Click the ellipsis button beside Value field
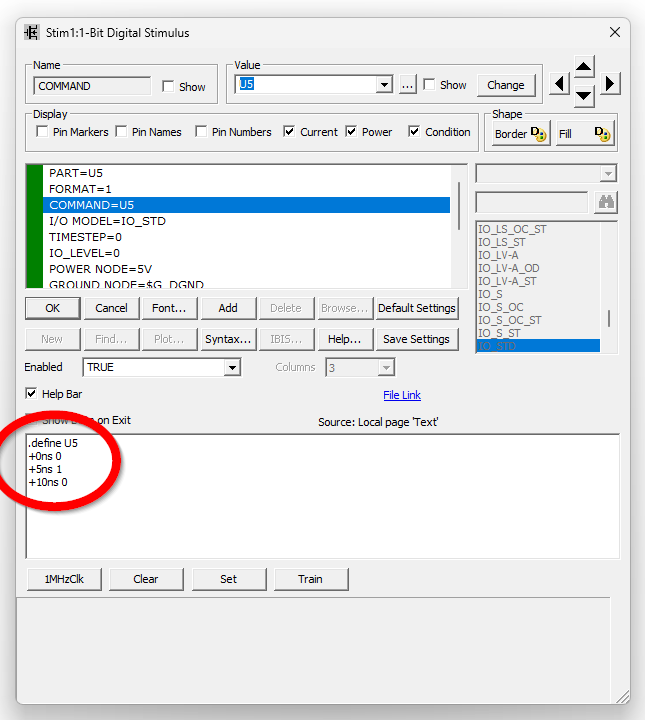This screenshot has height=720, width=645. tap(407, 85)
